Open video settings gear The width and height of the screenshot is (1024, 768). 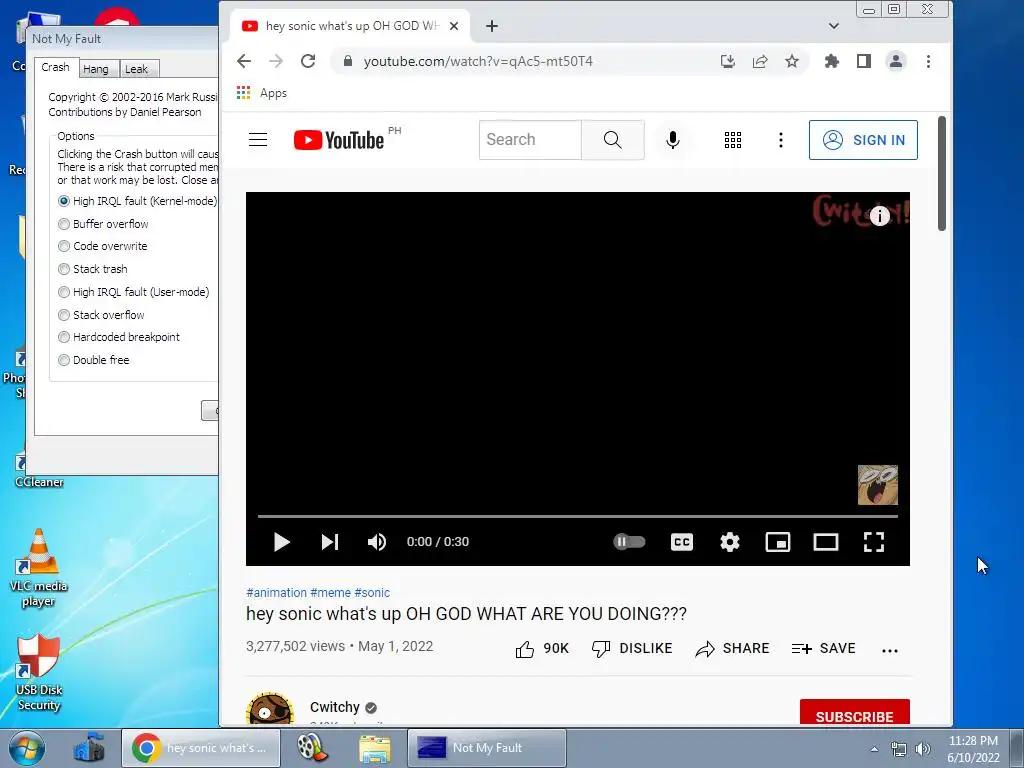click(729, 542)
